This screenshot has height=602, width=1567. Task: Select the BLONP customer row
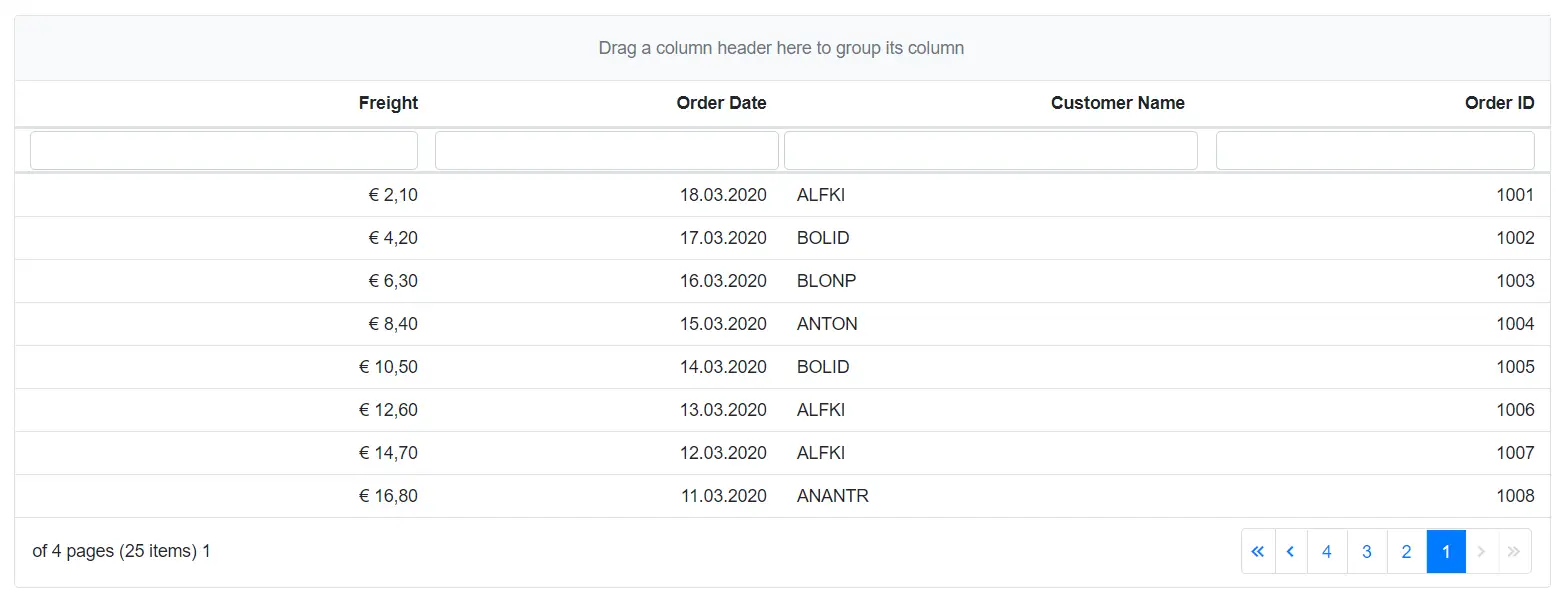click(x=781, y=281)
